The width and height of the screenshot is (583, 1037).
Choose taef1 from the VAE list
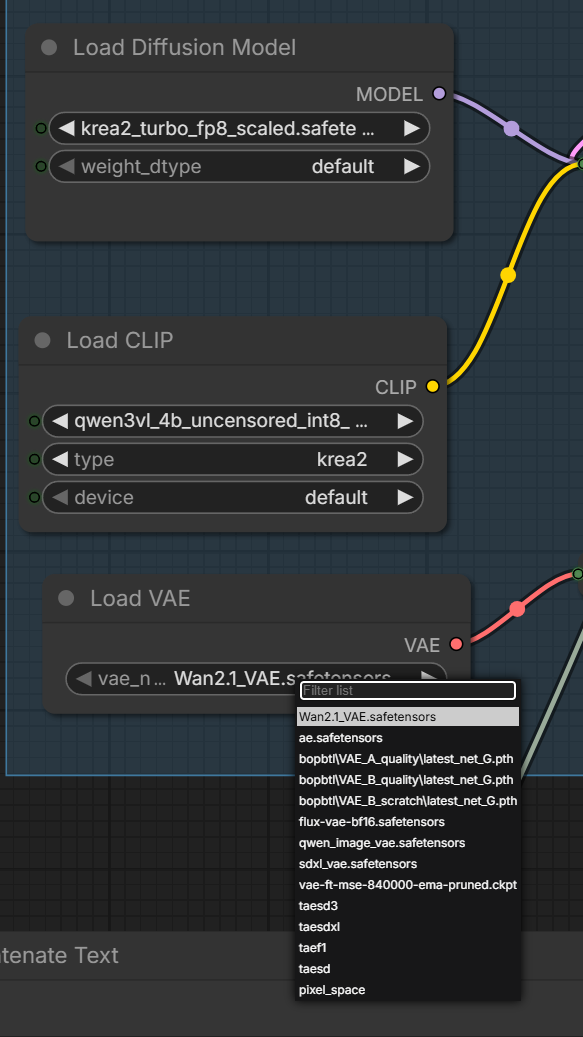(x=408, y=948)
